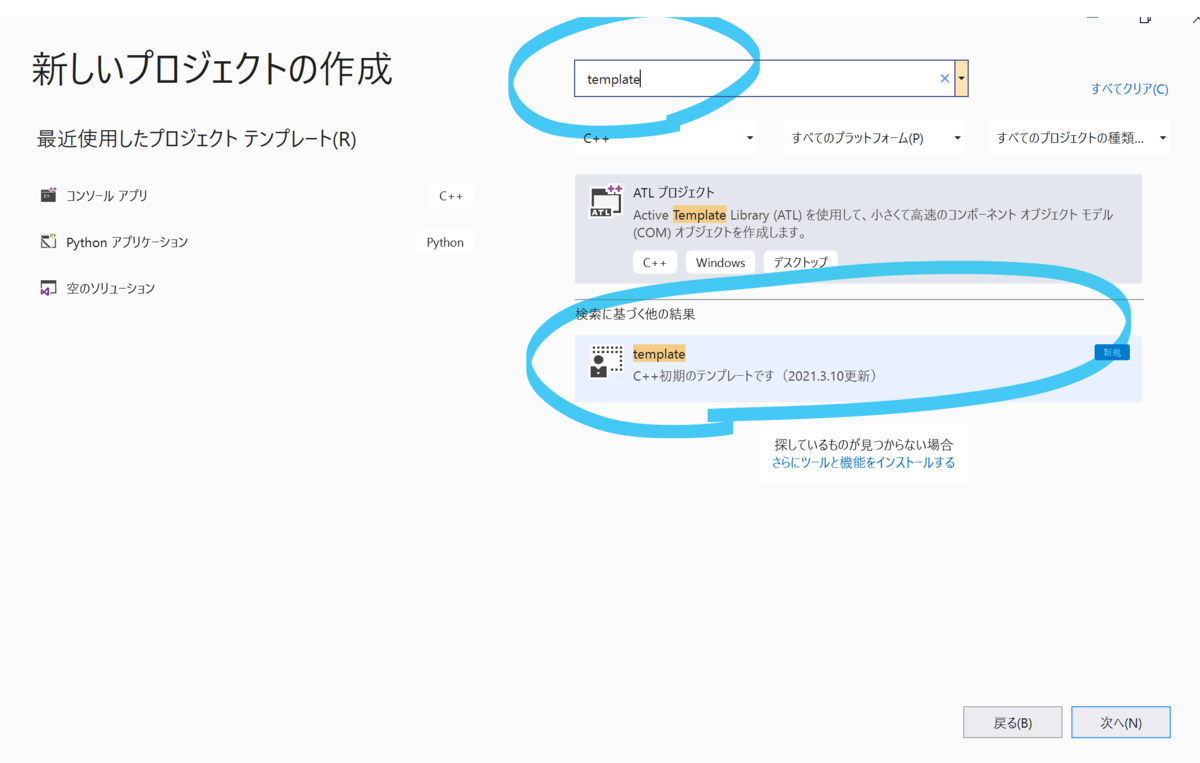This screenshot has height=763, width=1200.
Task: Expand the すべてのプロジェクトの種類 dropdown
Action: 1078,138
